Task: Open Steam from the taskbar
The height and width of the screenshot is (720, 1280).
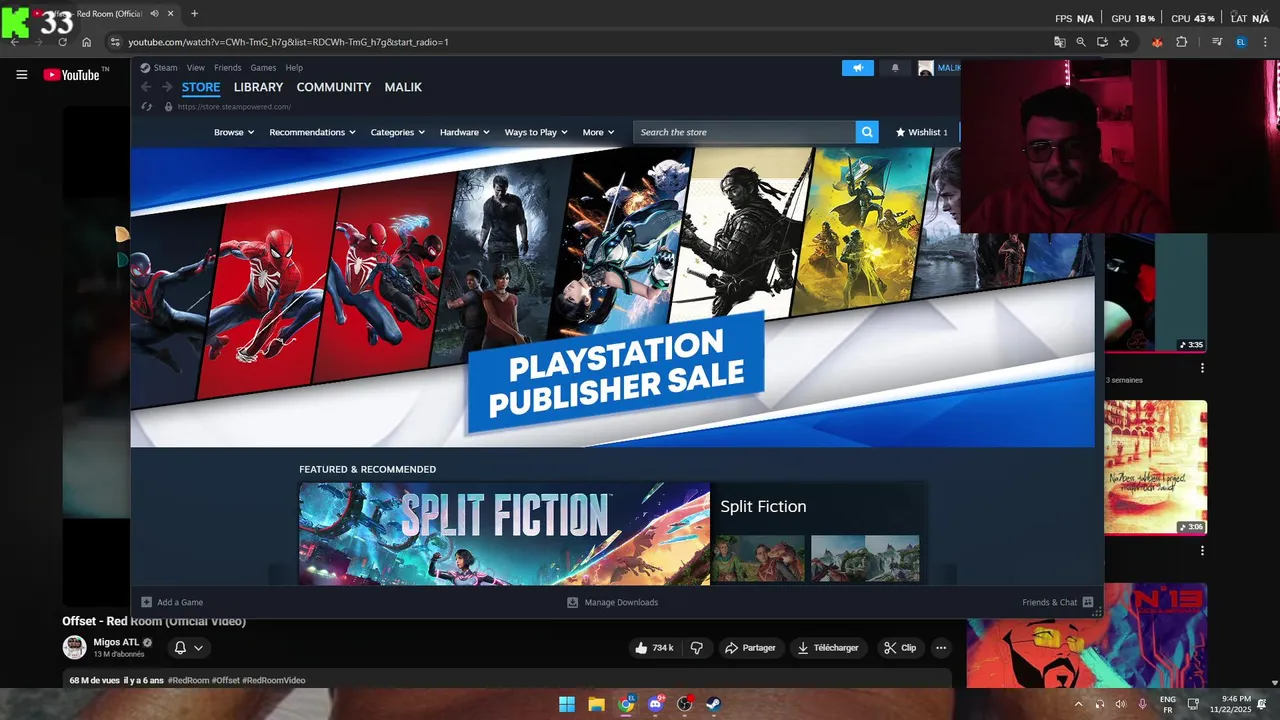Action: pyautogui.click(x=714, y=704)
